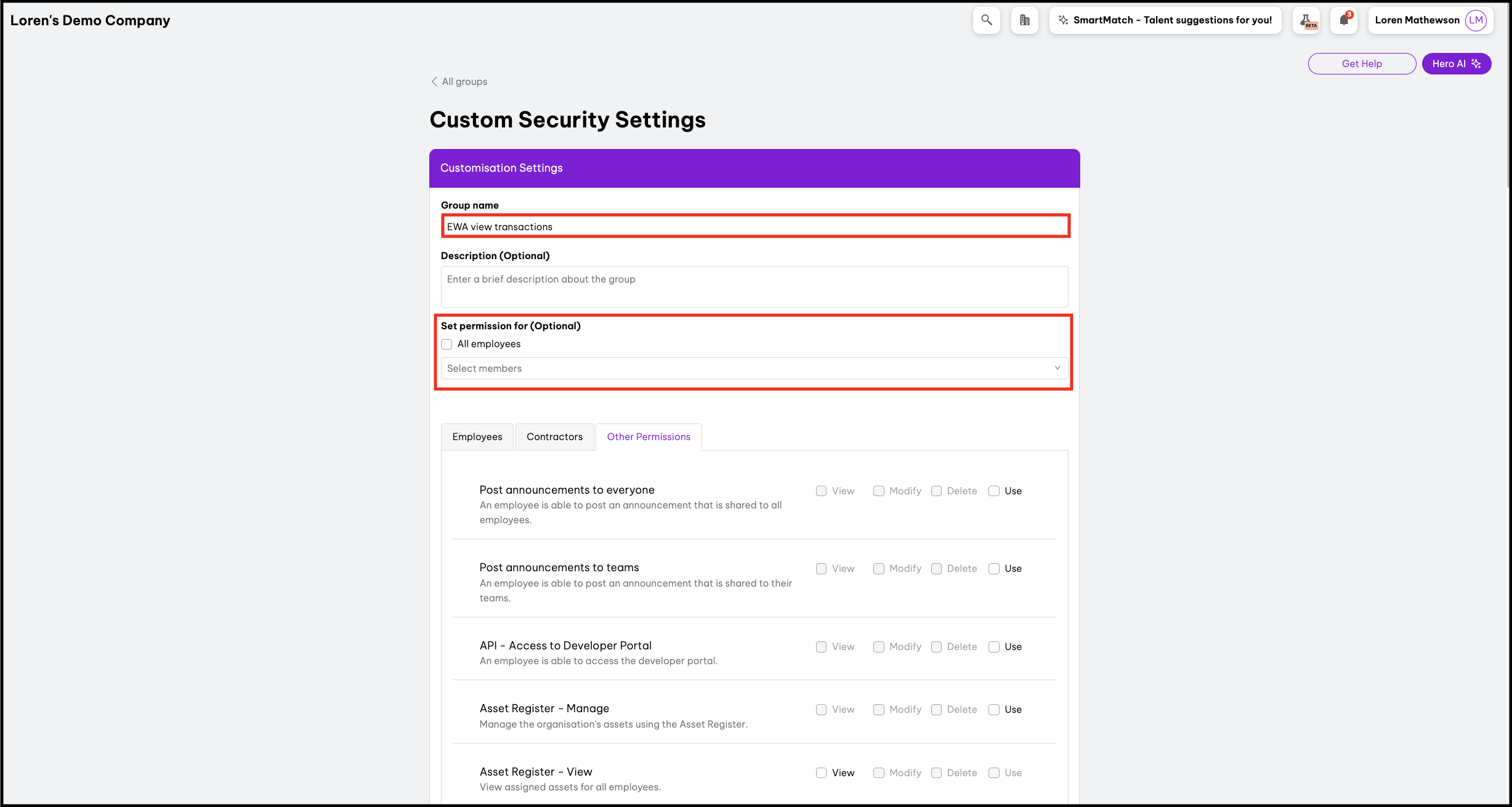Open the organisation building icon
Screen dimensions: 1512x807
point(1024,20)
